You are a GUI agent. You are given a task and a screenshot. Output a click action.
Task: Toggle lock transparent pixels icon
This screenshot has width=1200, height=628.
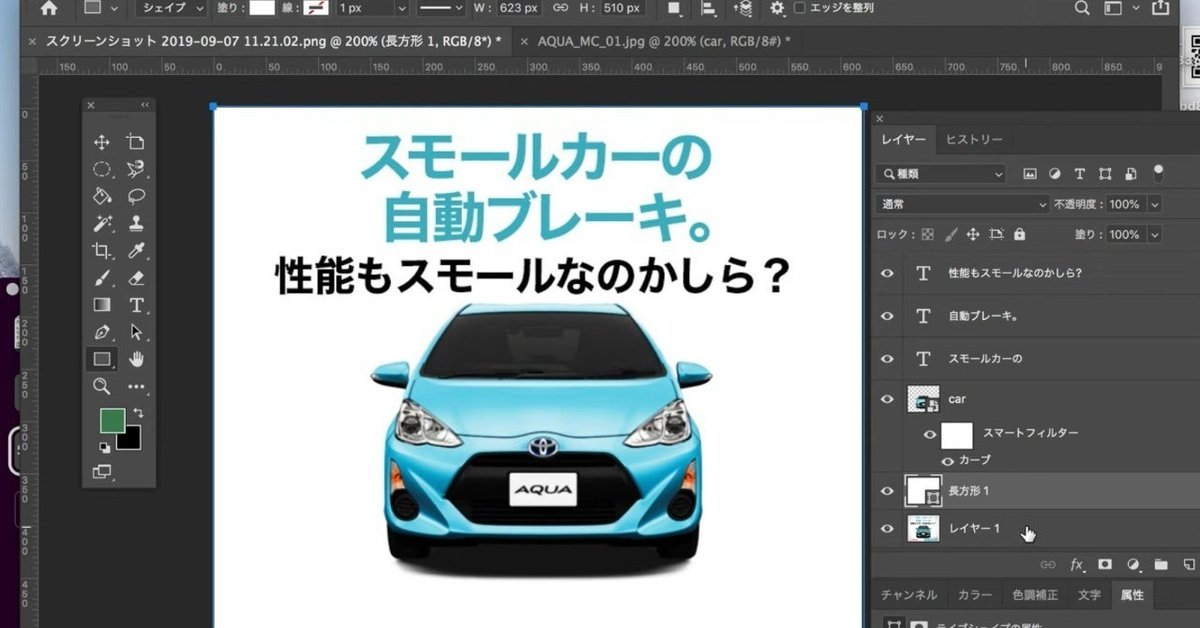click(927, 234)
